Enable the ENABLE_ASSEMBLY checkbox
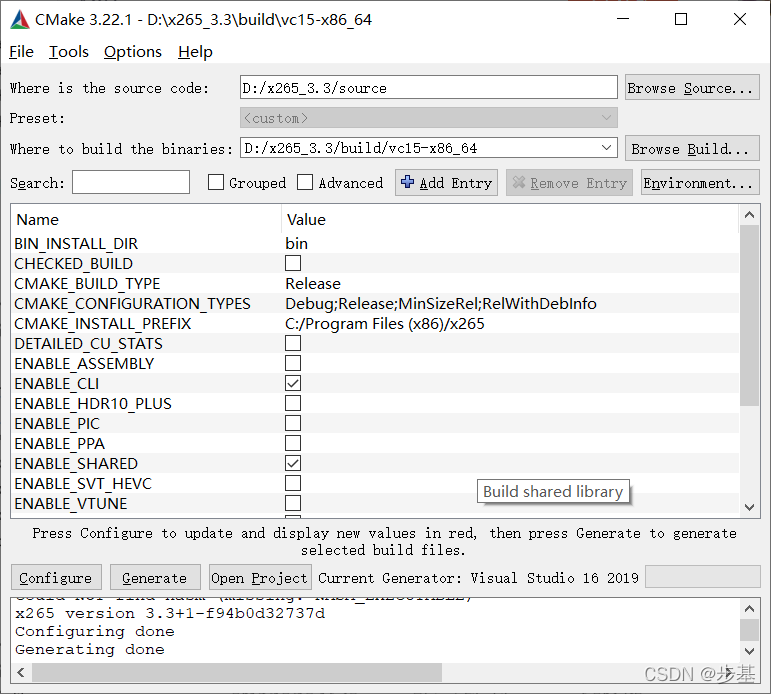This screenshot has height=694, width=771. click(293, 363)
